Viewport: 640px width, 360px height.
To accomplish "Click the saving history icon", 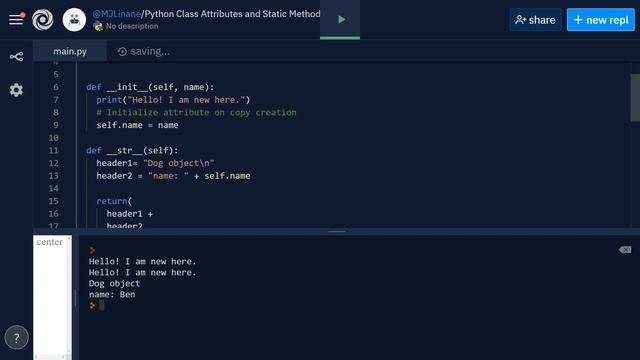I will point(122,52).
